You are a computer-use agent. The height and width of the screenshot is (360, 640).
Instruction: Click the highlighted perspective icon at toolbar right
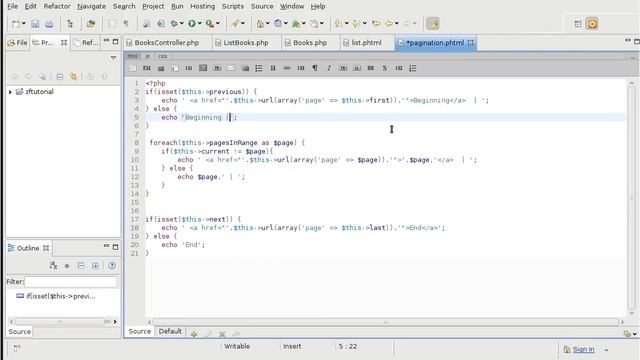[x=433, y=24]
